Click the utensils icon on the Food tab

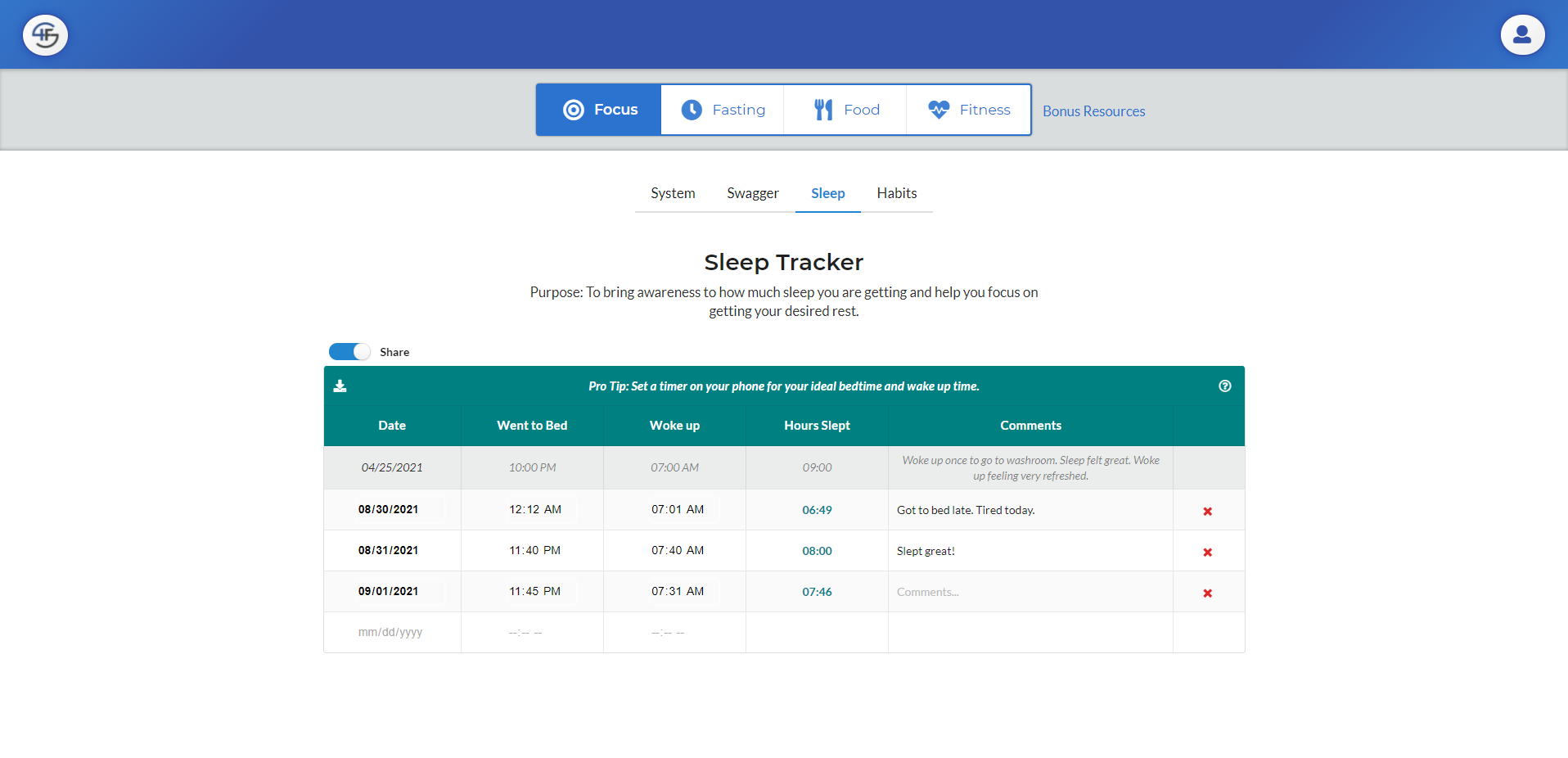(822, 109)
